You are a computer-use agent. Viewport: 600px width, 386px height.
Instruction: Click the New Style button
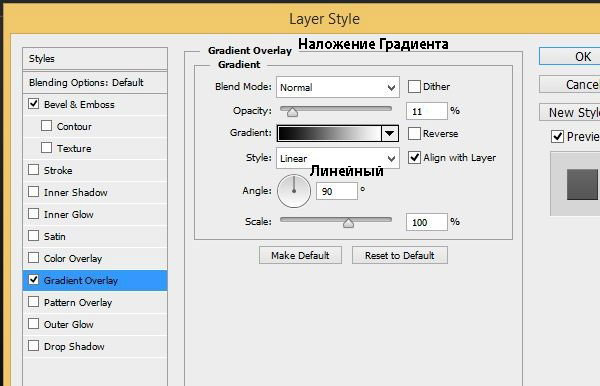pos(570,112)
